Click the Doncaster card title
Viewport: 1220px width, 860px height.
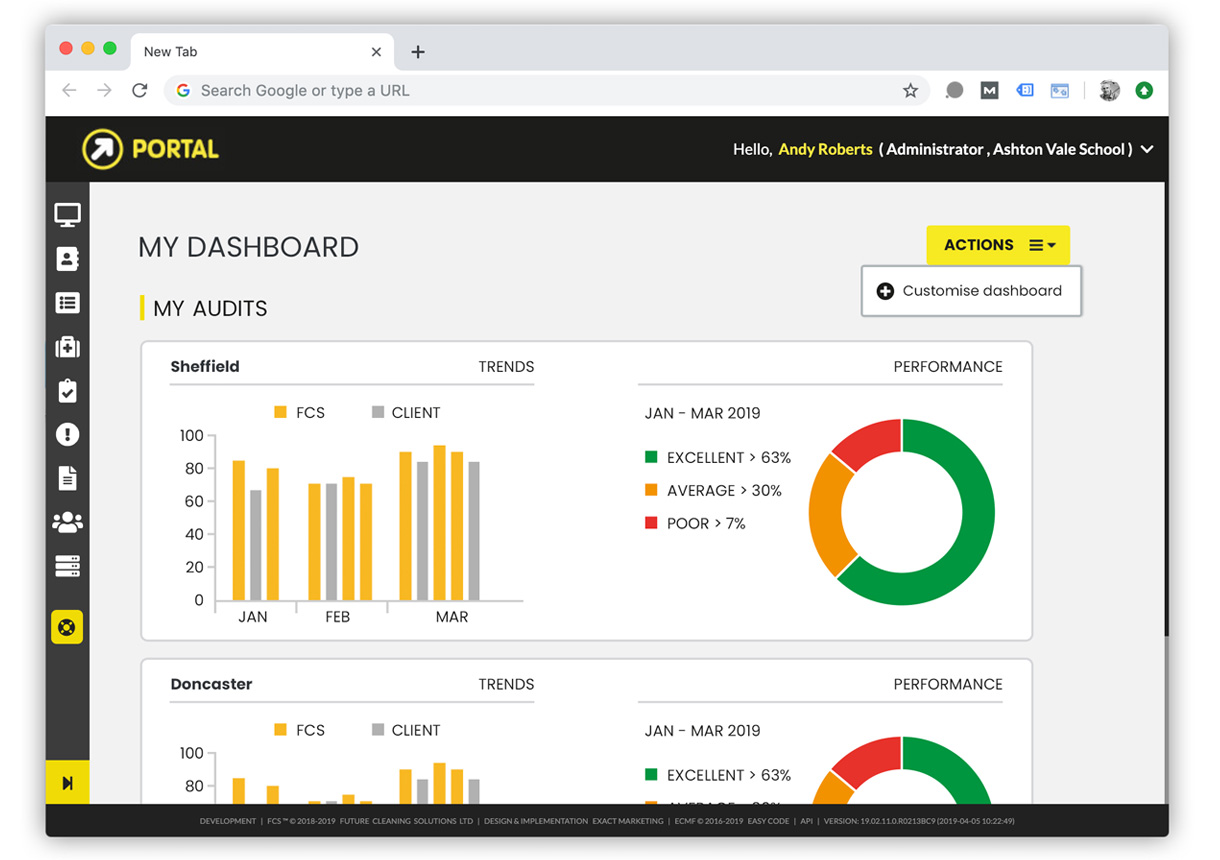pyautogui.click(x=211, y=684)
